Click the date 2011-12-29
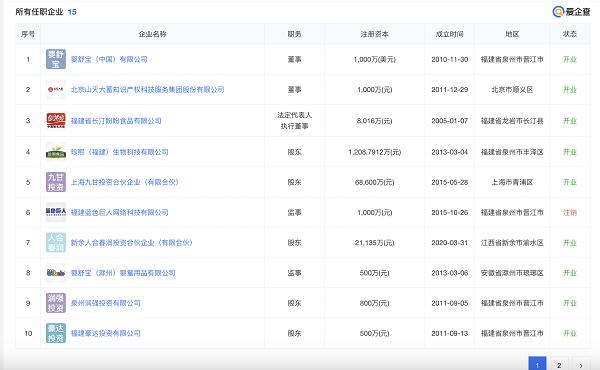This screenshot has width=600, height=370. coord(450,90)
